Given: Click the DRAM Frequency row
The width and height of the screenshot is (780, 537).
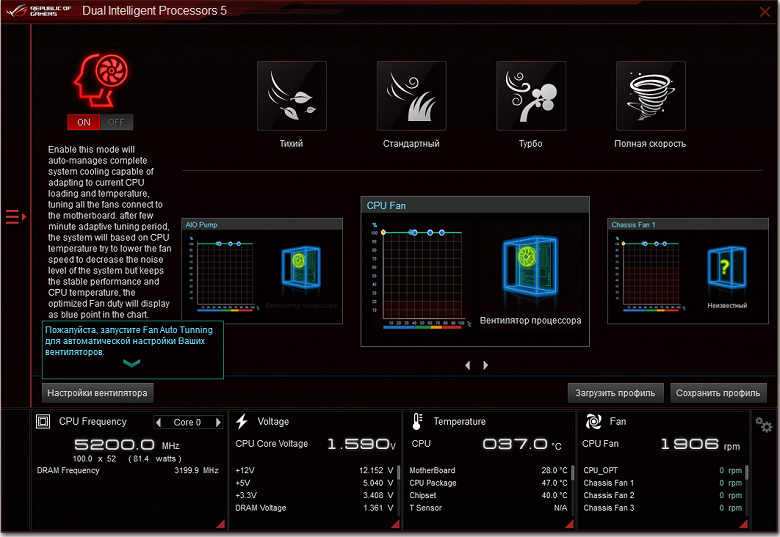Looking at the screenshot, I should tap(128, 470).
